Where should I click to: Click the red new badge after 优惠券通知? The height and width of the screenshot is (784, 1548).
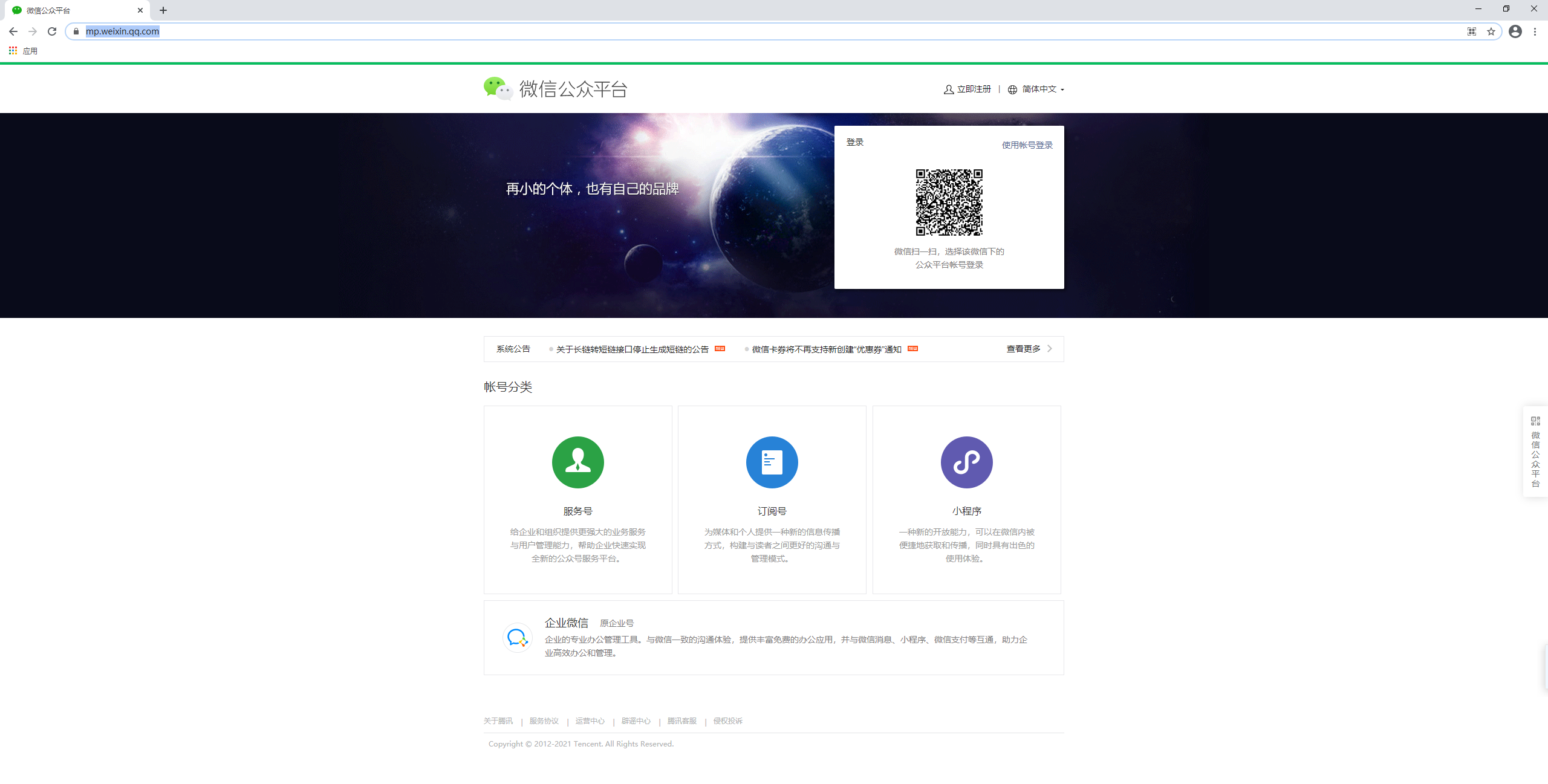coord(912,349)
